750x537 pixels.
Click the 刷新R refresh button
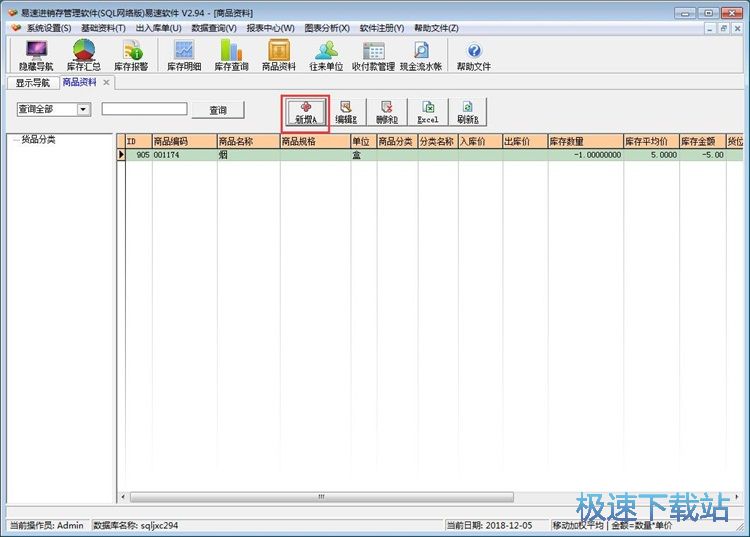[x=467, y=112]
